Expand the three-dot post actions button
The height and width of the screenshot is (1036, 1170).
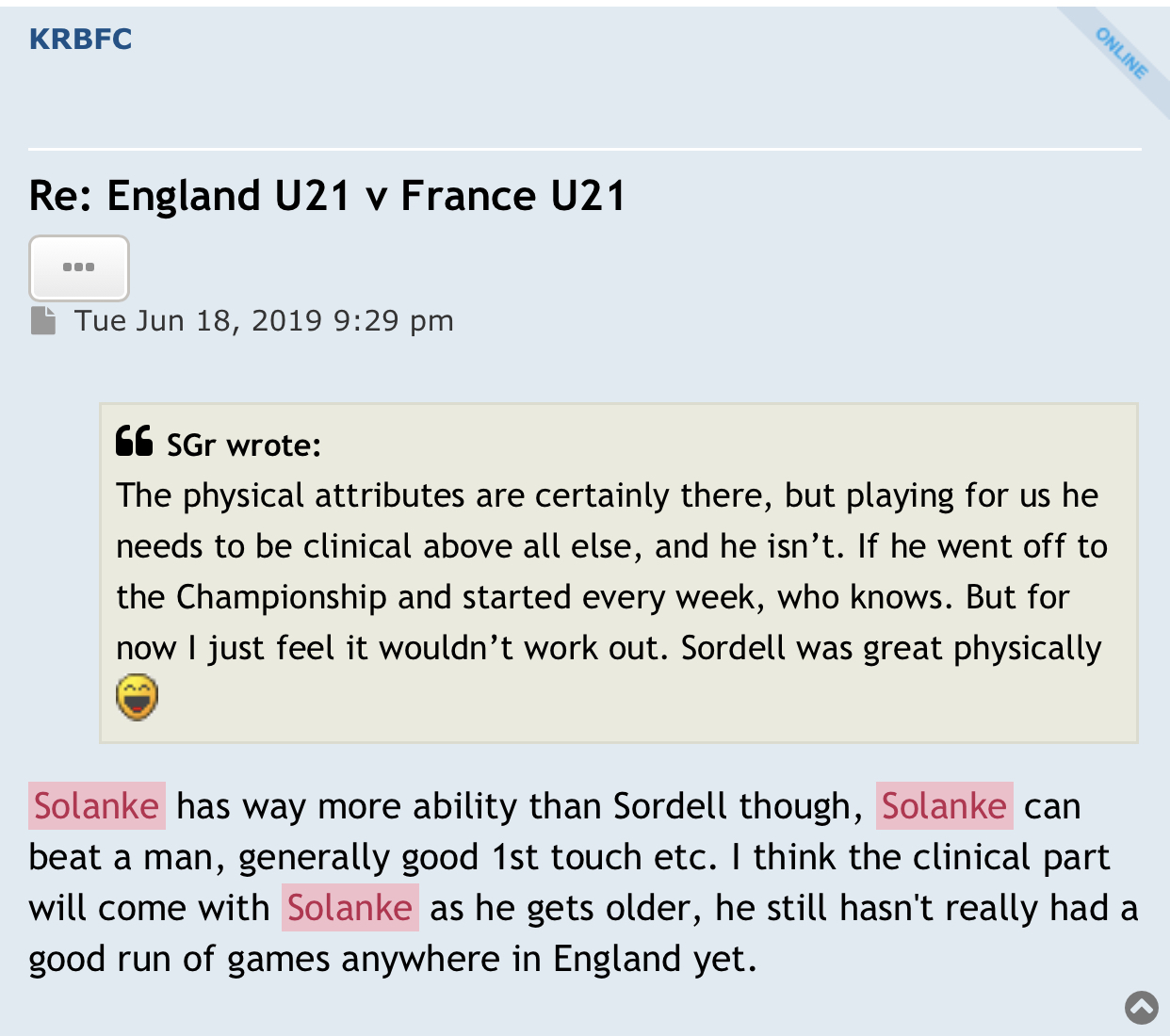(x=79, y=267)
